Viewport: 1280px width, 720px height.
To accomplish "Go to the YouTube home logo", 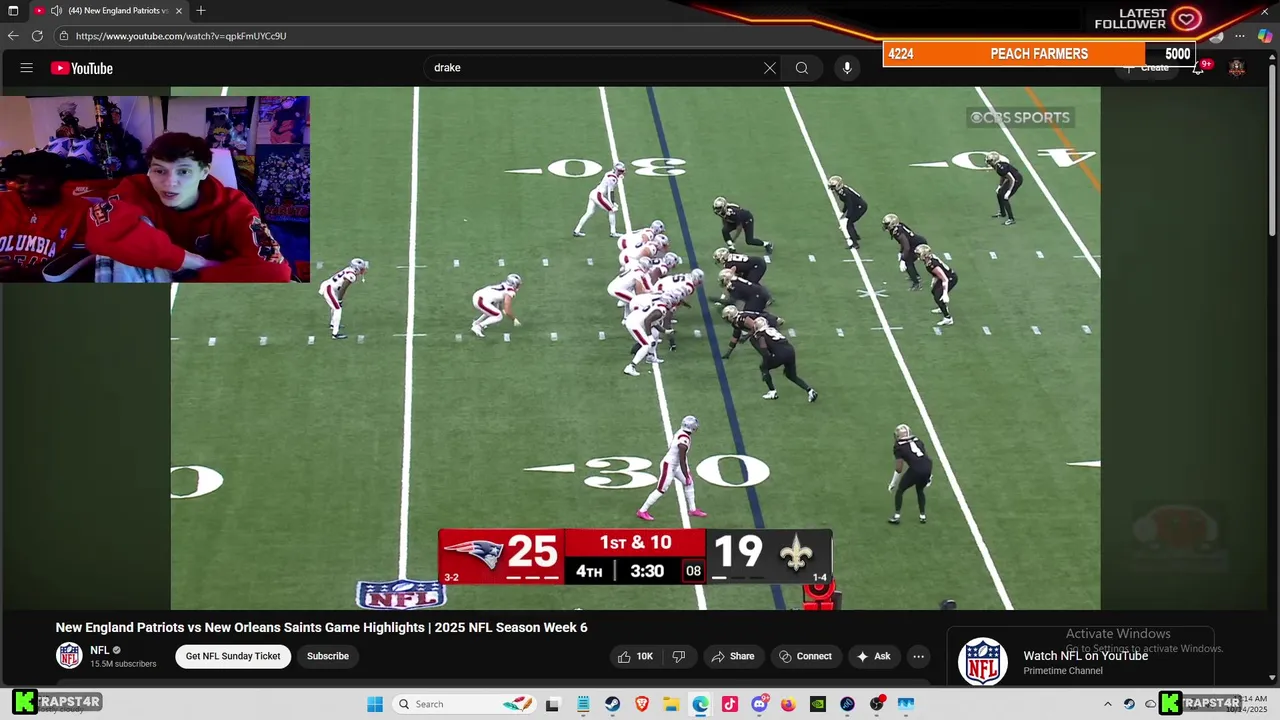I will pos(82,68).
